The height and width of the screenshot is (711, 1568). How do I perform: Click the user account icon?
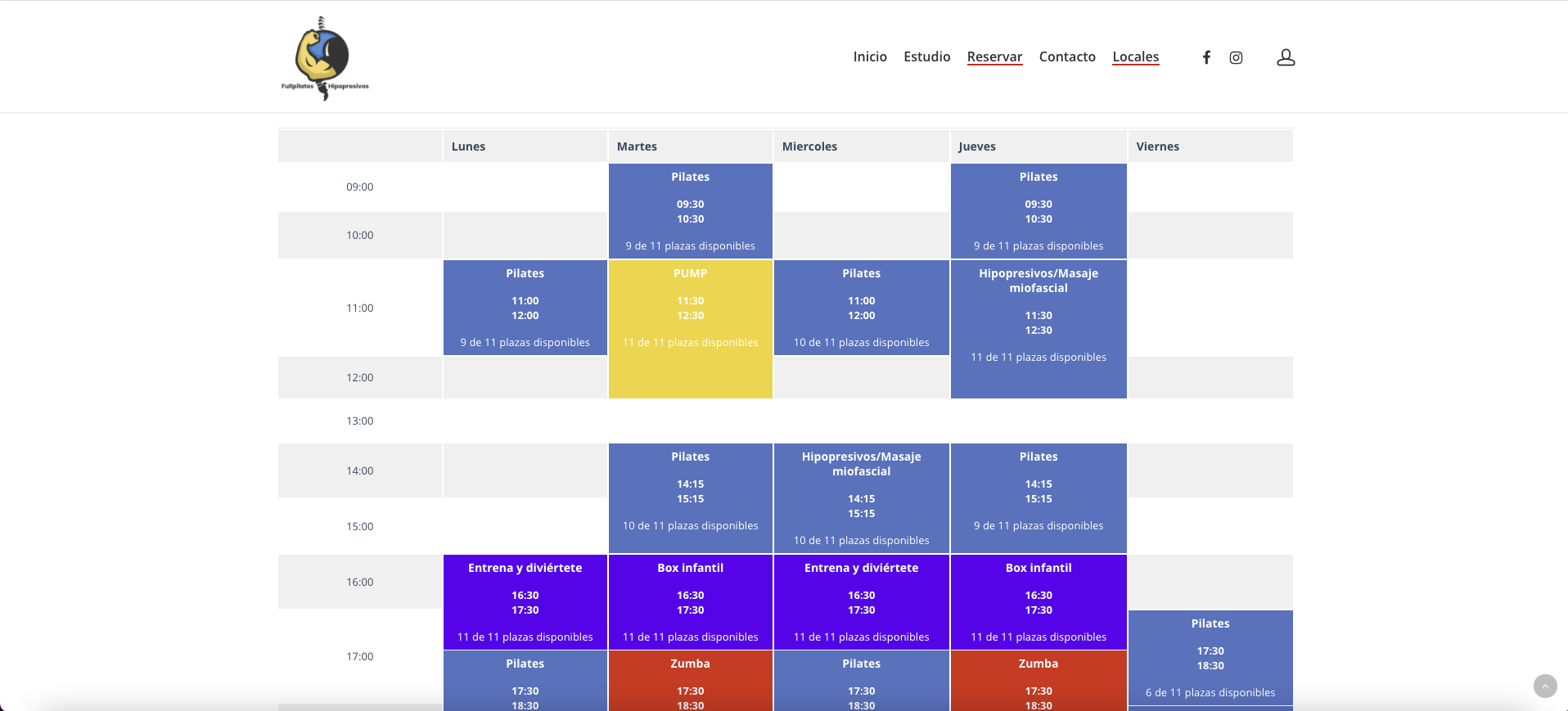[1286, 57]
